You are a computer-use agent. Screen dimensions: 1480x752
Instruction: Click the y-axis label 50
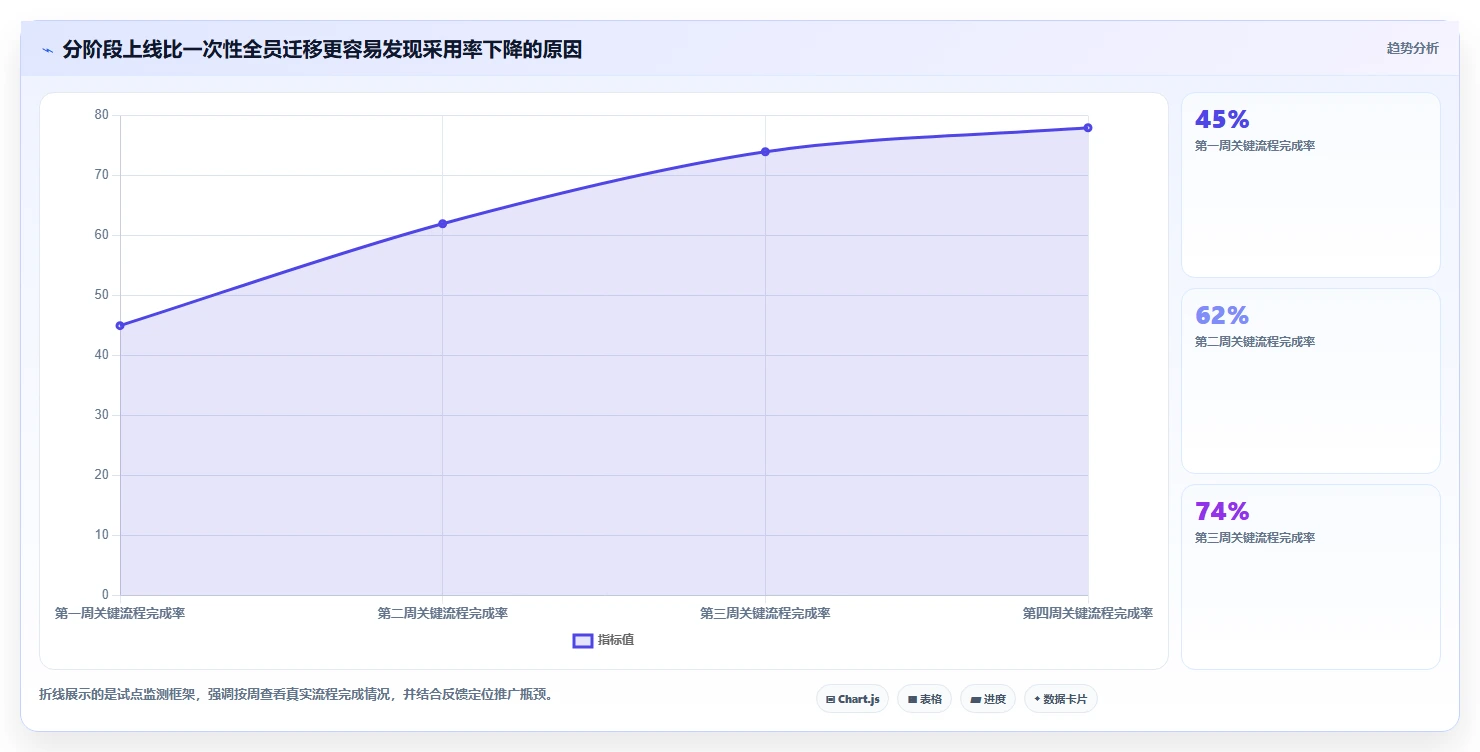(101, 295)
